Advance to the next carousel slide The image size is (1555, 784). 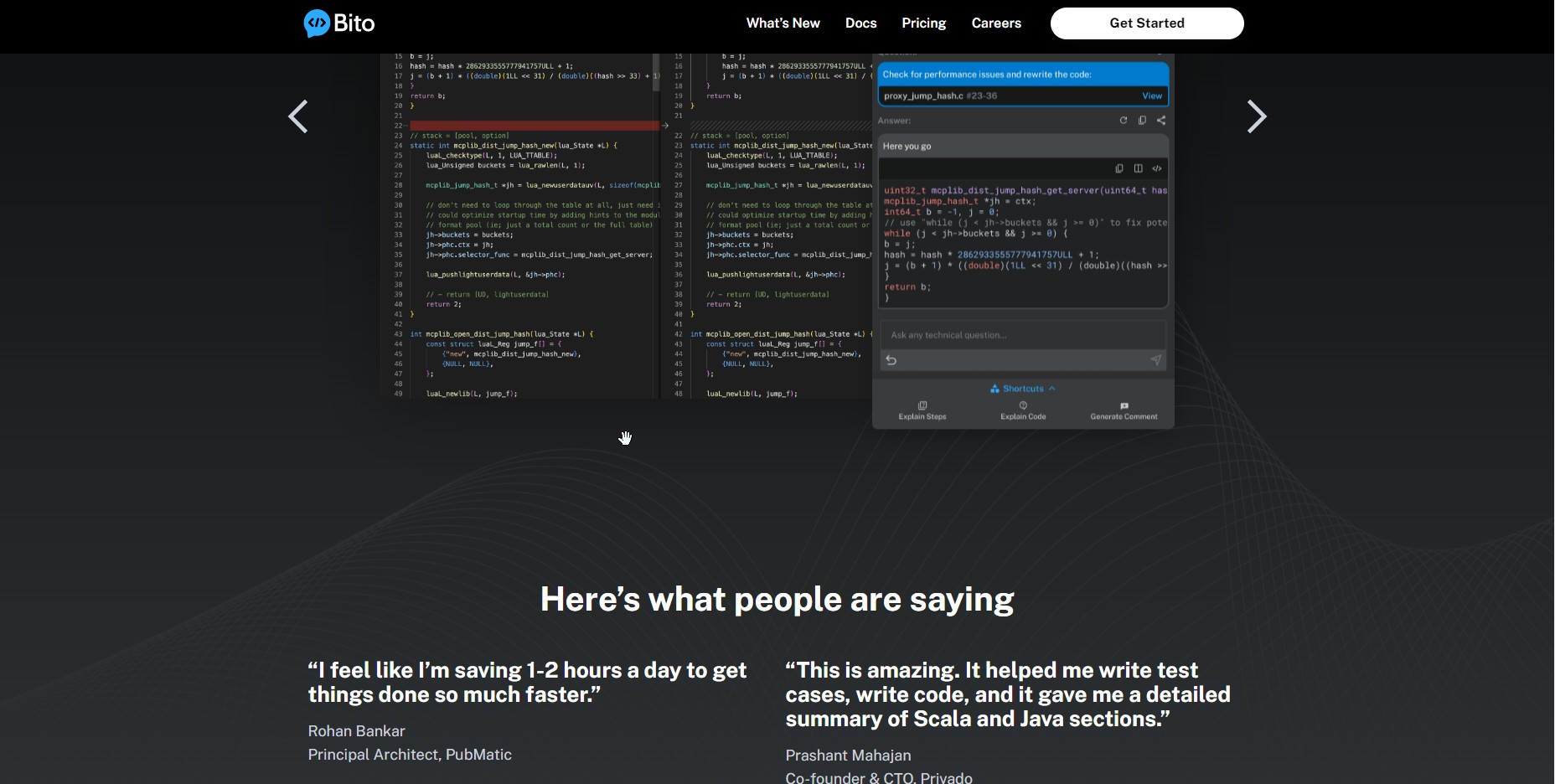(1256, 116)
